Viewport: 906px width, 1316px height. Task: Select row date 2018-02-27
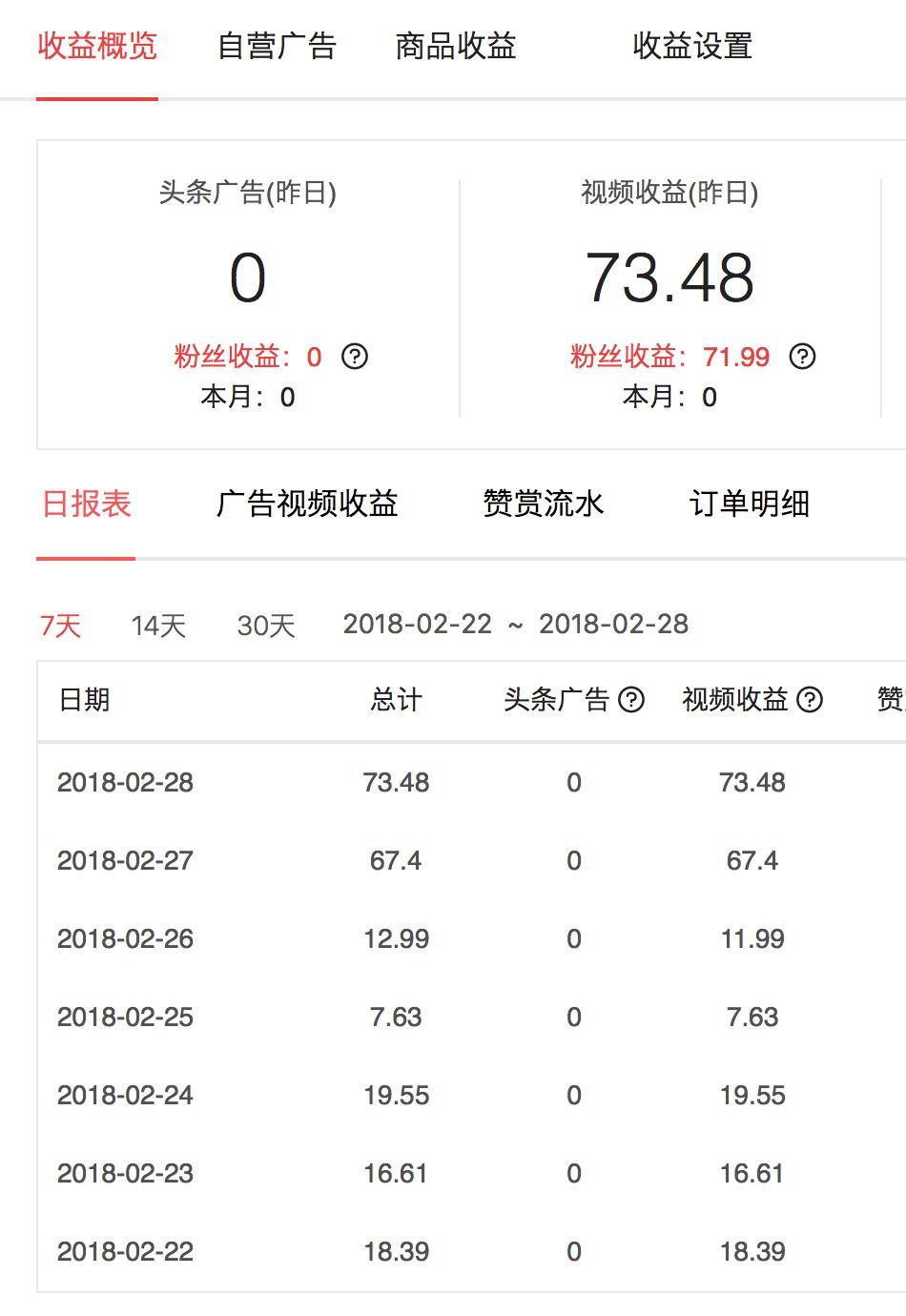coord(125,861)
